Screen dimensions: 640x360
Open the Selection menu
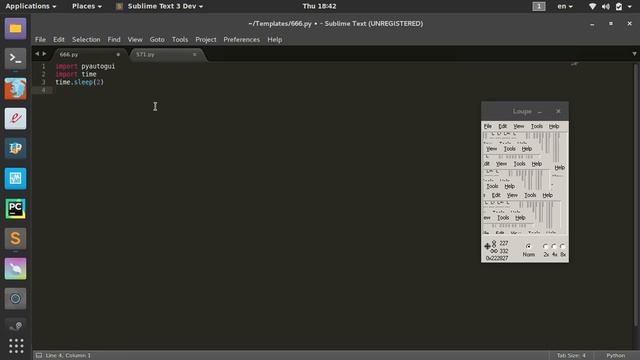[x=86, y=40]
